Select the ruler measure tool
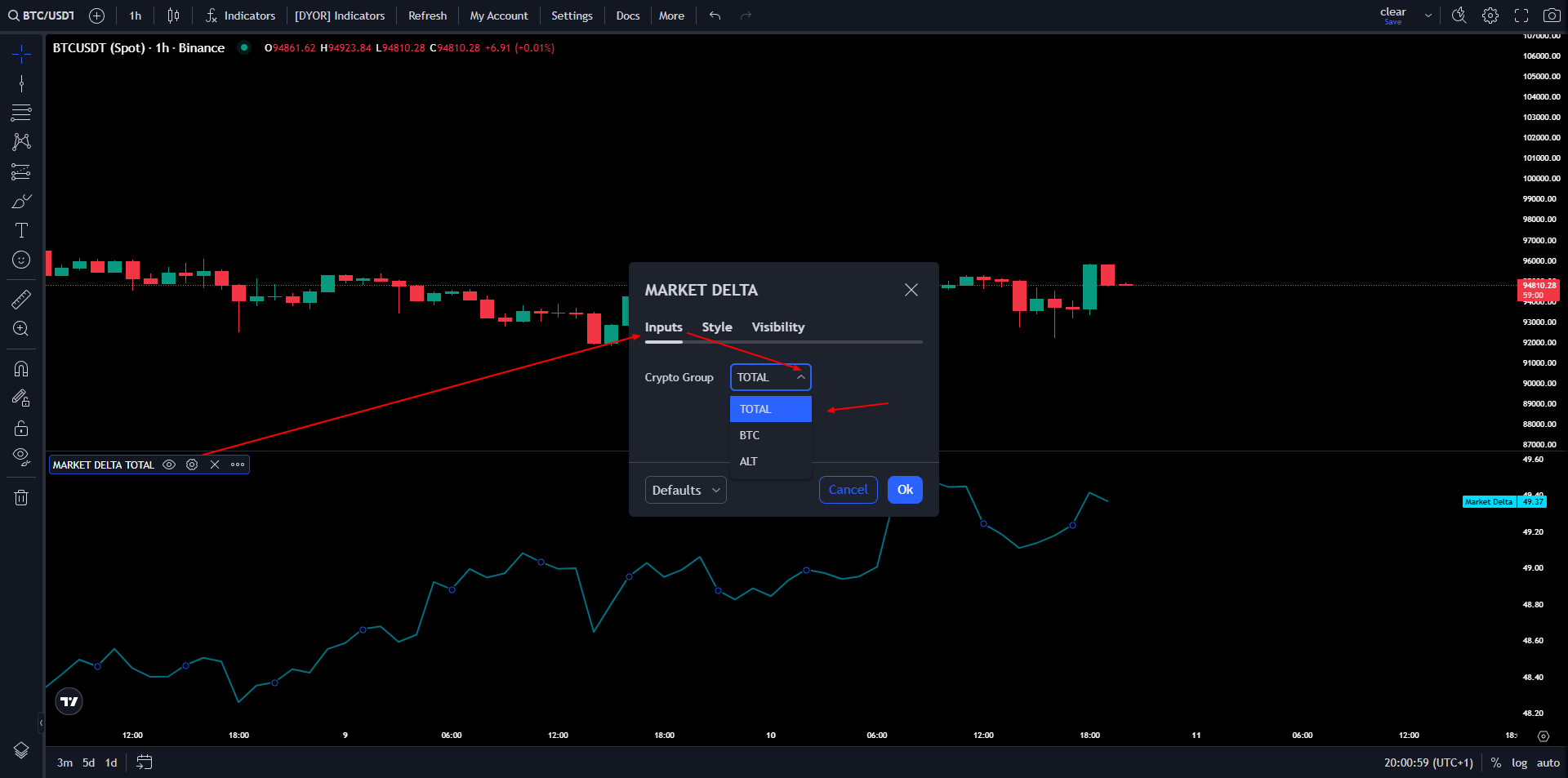The height and width of the screenshot is (778, 1568). [21, 300]
